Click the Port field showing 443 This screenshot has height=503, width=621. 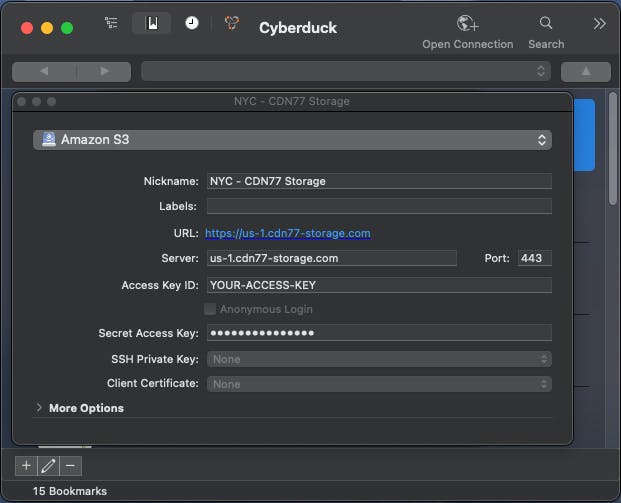(534, 258)
